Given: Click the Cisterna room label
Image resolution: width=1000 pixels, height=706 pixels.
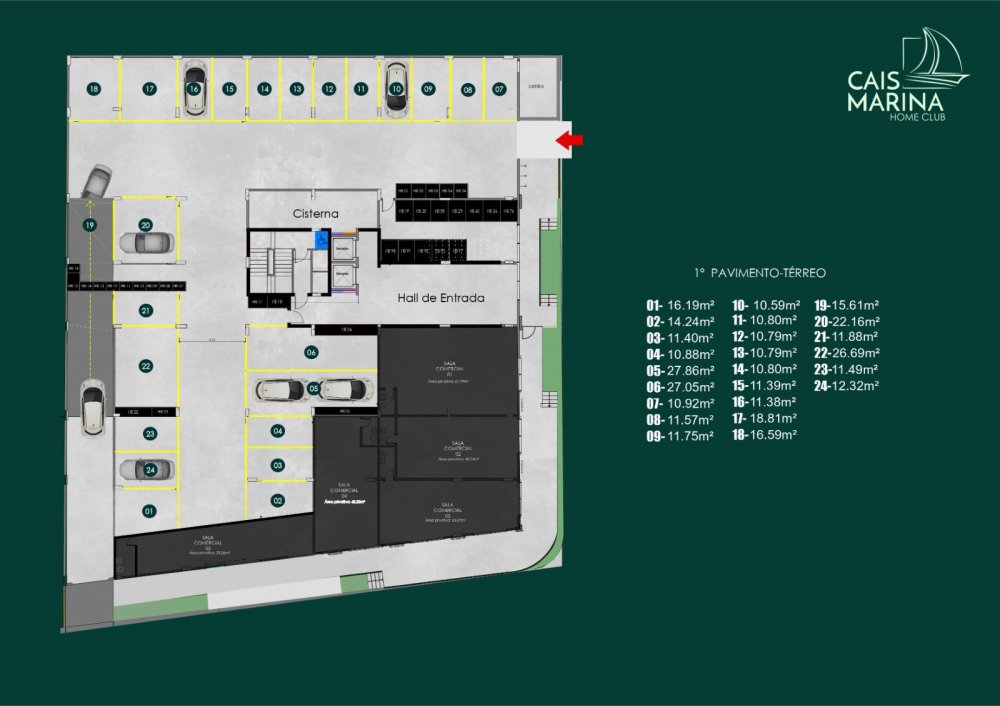Looking at the screenshot, I should point(316,214).
